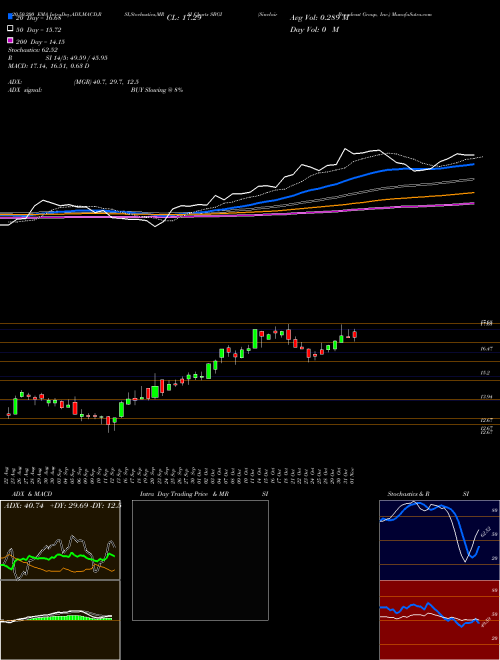The width and height of the screenshot is (500, 660).
Task: Click the 'CL: 17.29' closing price text
Action: point(184,18)
